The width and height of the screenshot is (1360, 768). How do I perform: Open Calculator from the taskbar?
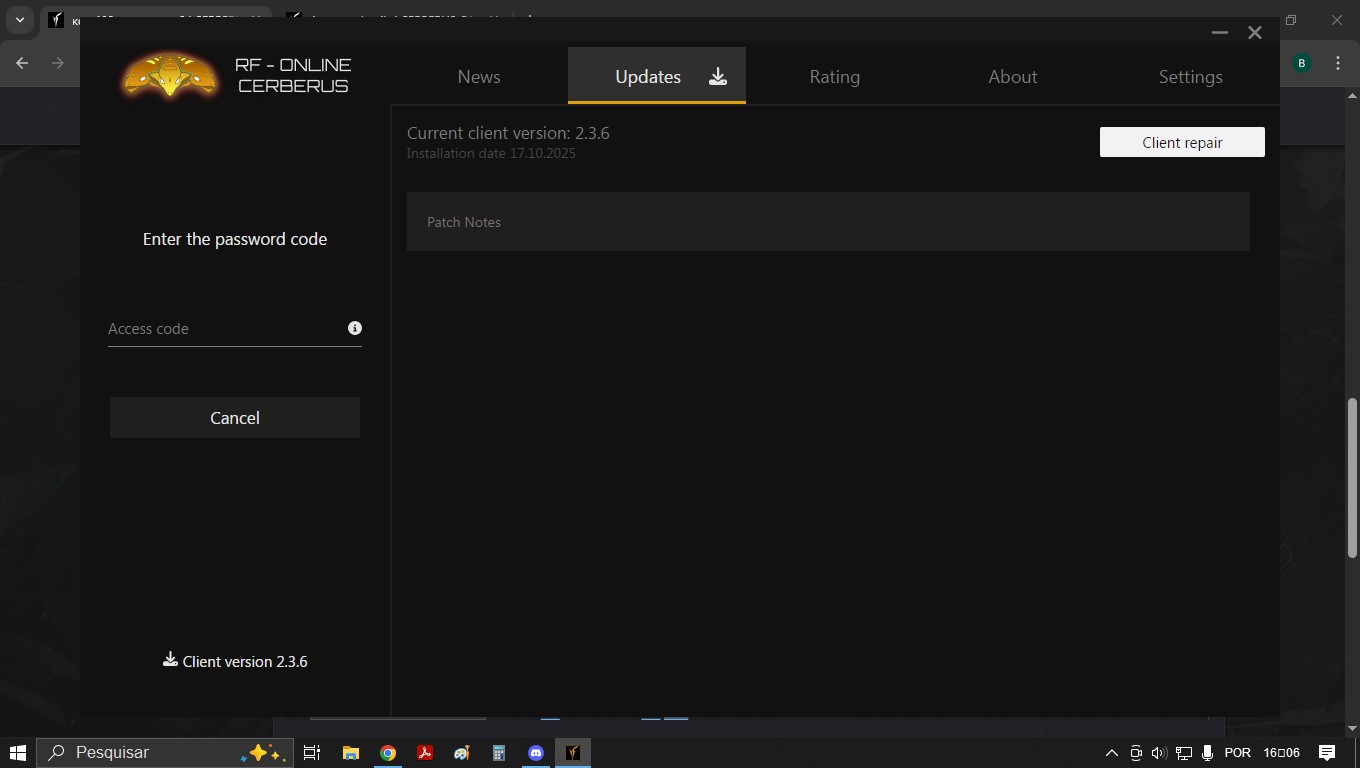(x=499, y=753)
